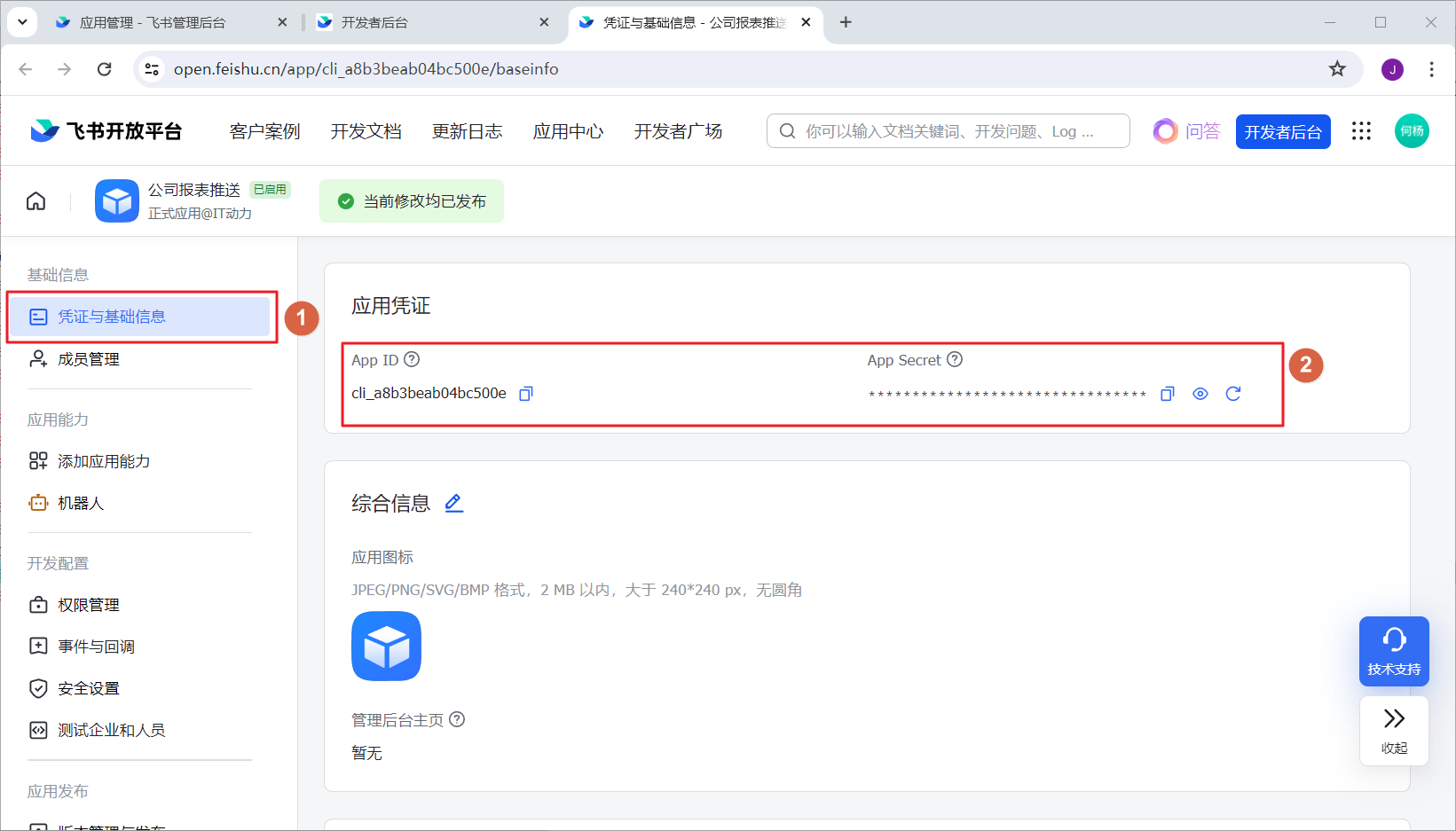Open the nine-dot apps grid menu
This screenshot has width=1456, height=831.
click(x=1361, y=131)
